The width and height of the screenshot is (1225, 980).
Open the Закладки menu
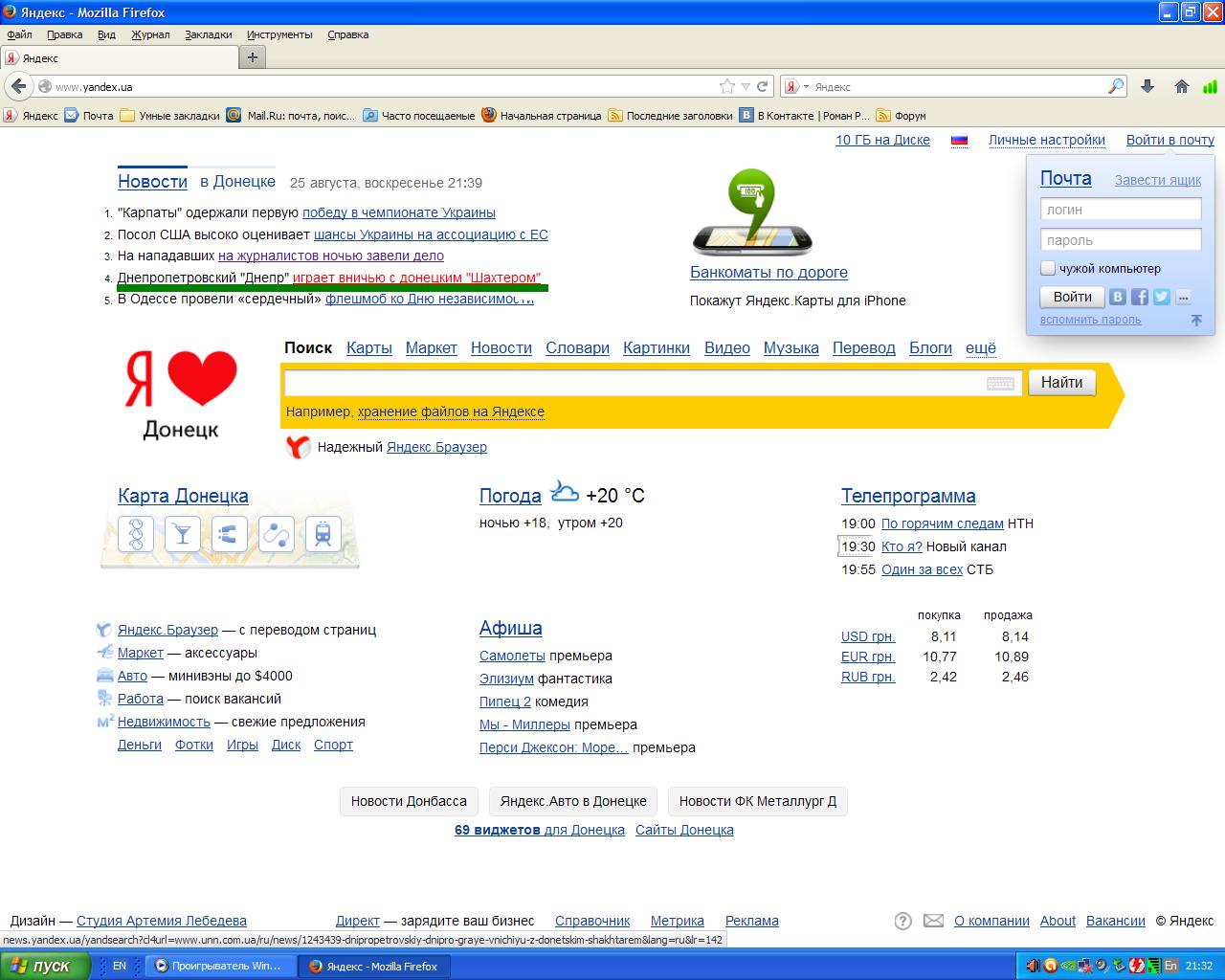[208, 34]
